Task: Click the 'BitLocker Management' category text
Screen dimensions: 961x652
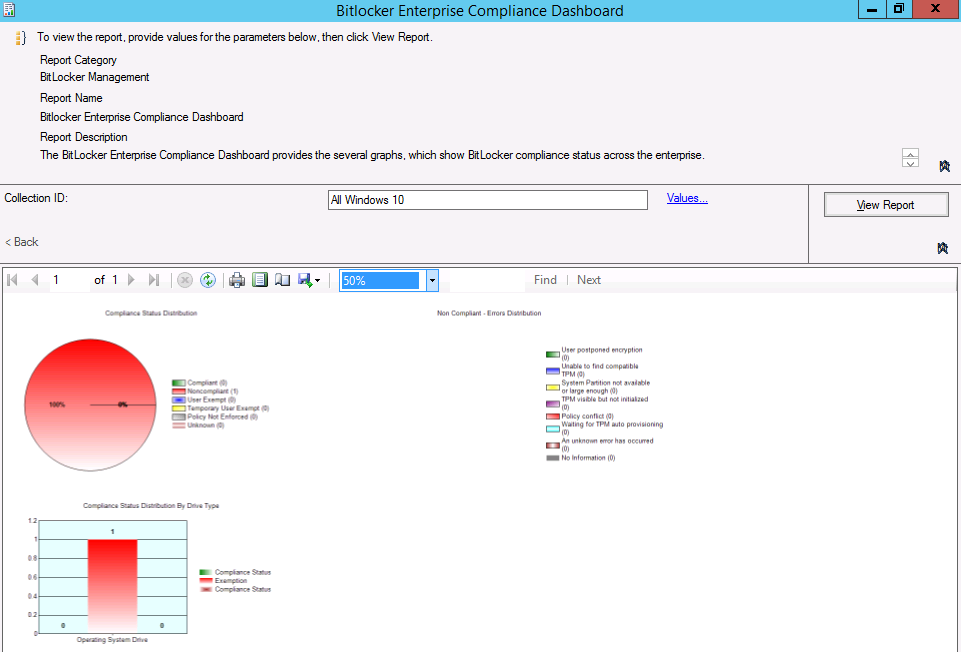Action: tap(94, 77)
